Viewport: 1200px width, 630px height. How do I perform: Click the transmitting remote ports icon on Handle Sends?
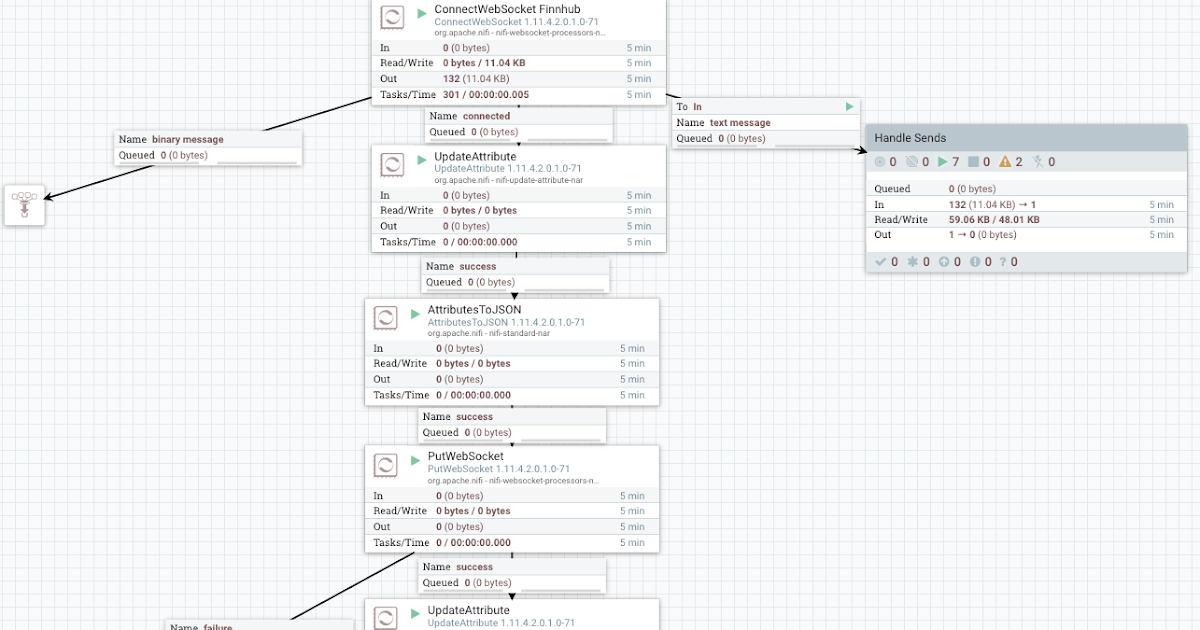(882, 161)
